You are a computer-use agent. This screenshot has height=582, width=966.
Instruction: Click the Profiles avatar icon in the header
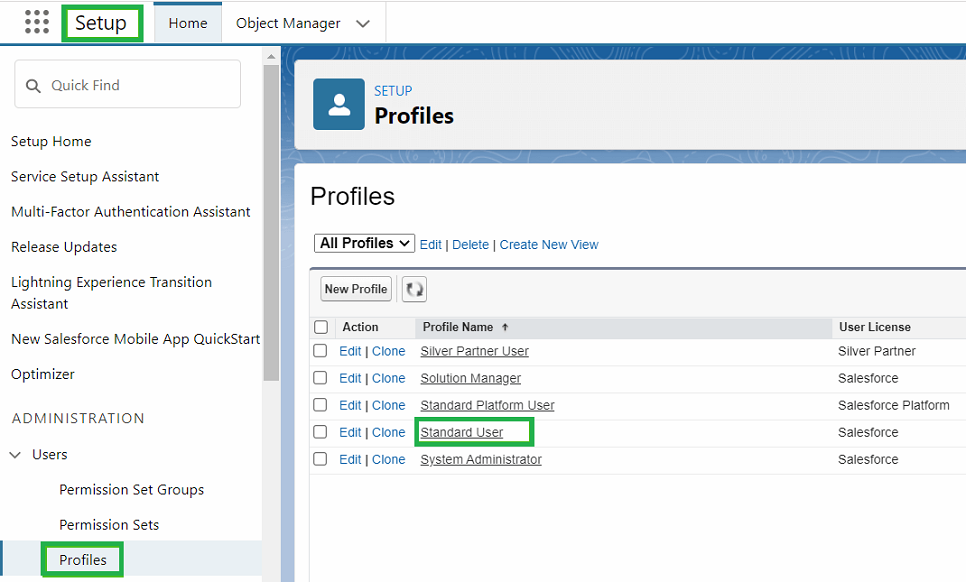point(338,103)
